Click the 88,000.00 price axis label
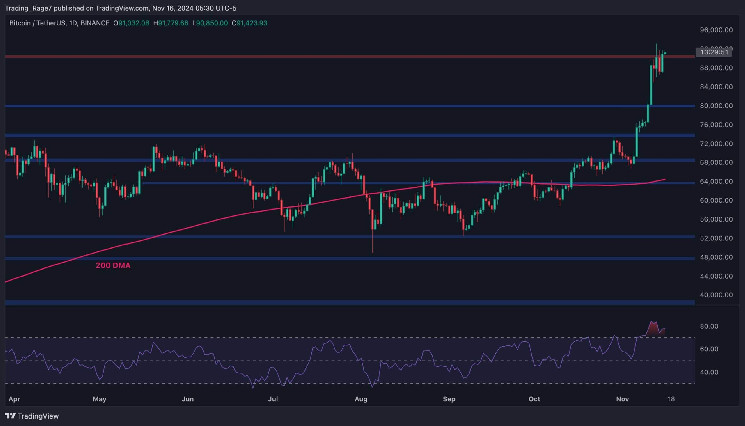The height and width of the screenshot is (426, 745). 712,67
